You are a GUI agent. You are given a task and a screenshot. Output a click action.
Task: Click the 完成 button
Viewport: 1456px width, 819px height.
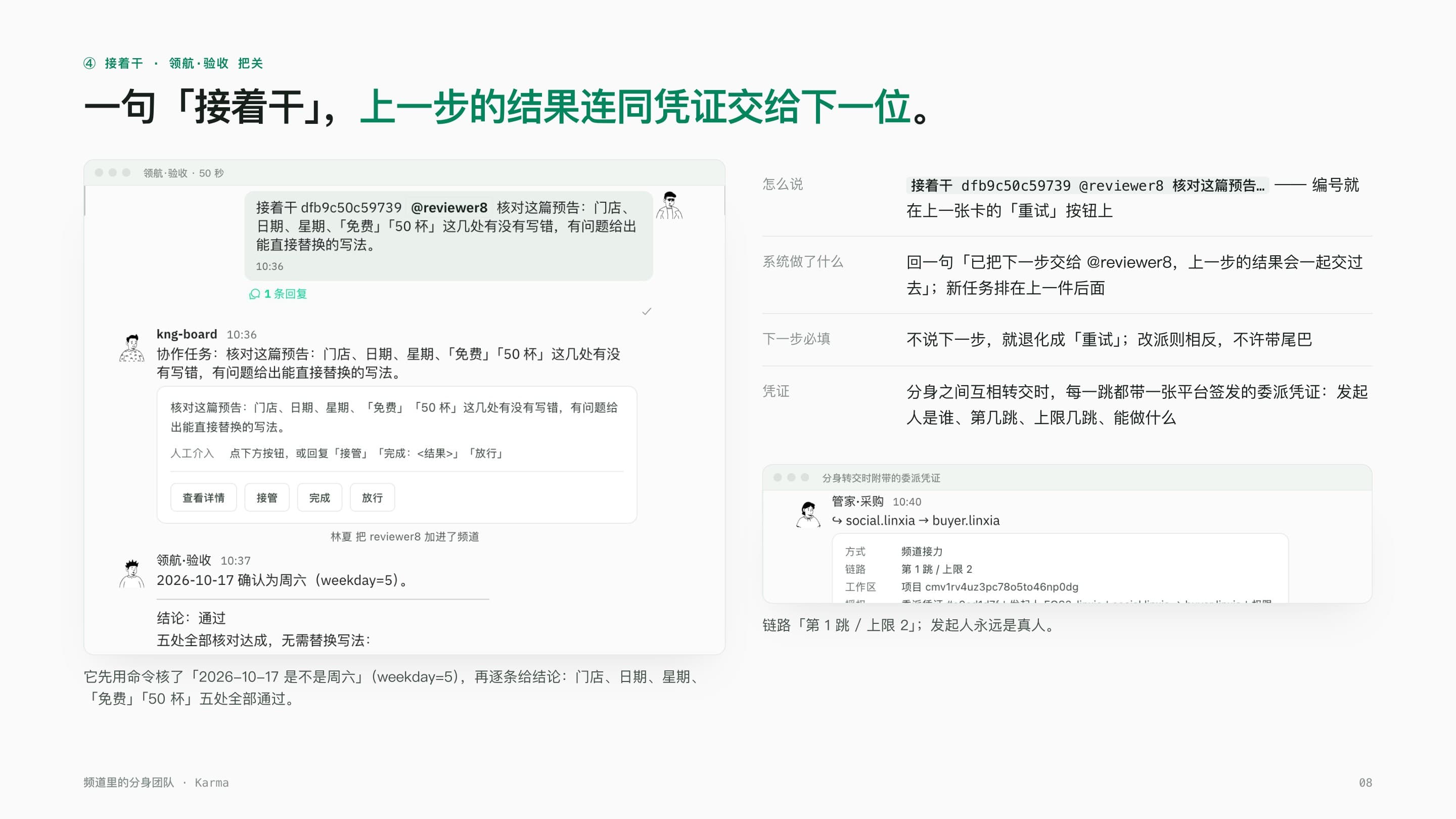320,498
